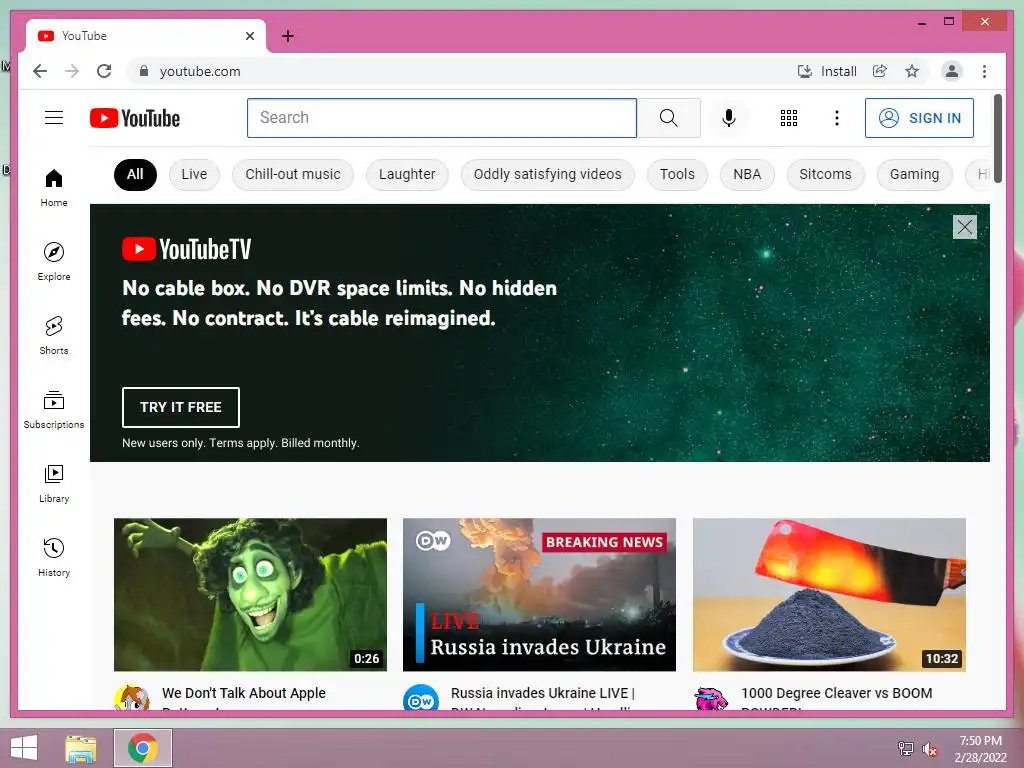The width and height of the screenshot is (1024, 768).
Task: Close the YouTube tab
Action: pyautogui.click(x=249, y=36)
